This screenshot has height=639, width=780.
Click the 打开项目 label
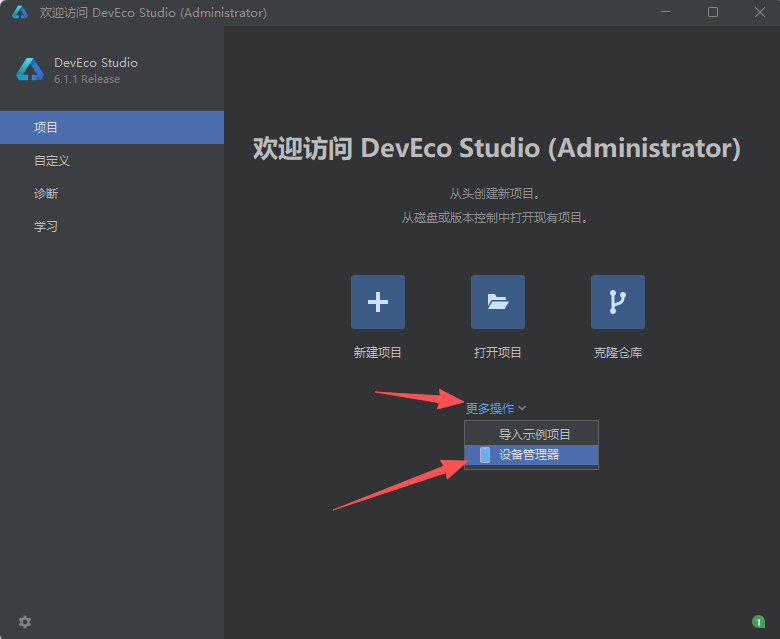(x=497, y=353)
